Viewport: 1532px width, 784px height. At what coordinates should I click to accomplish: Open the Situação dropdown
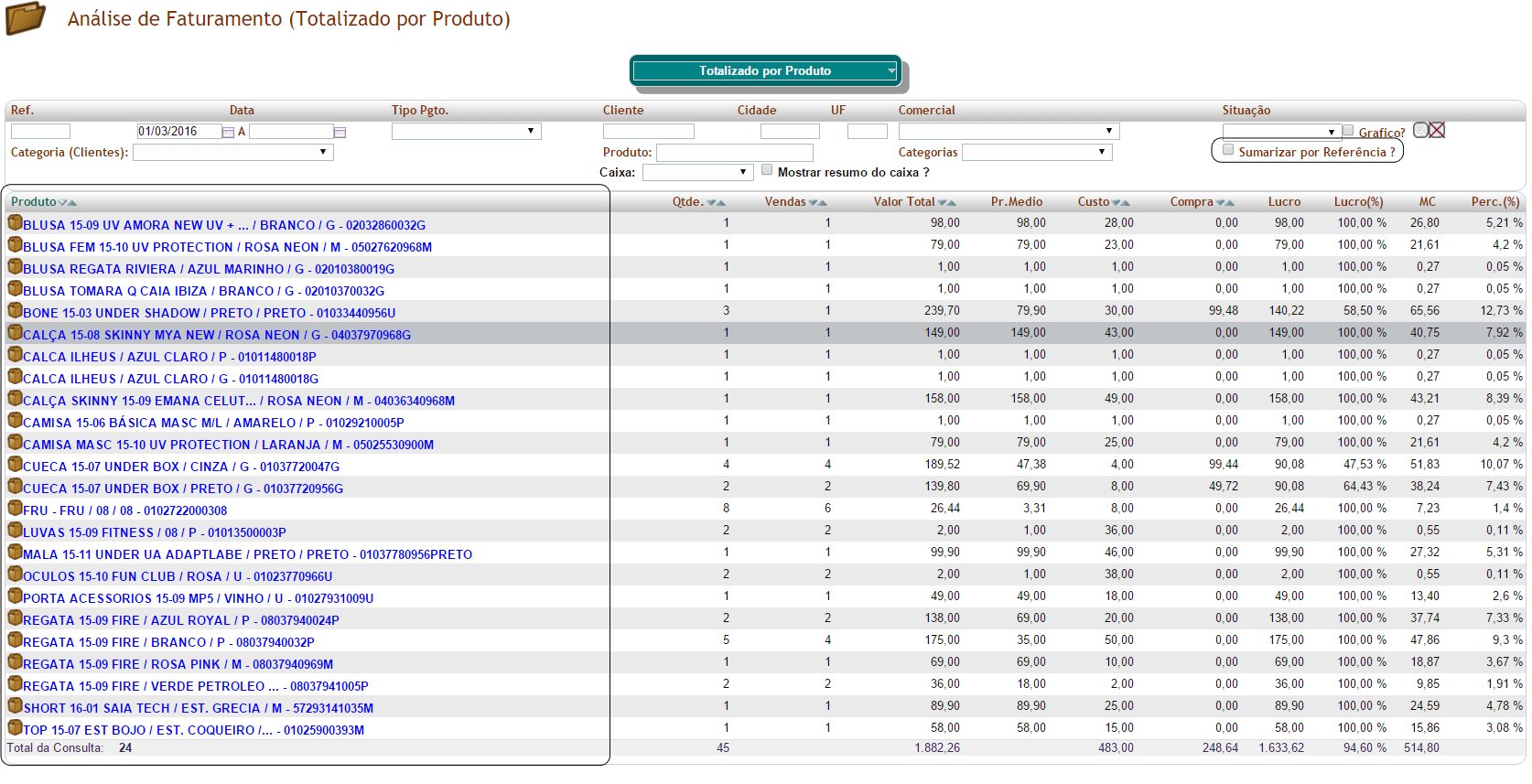tap(1281, 132)
